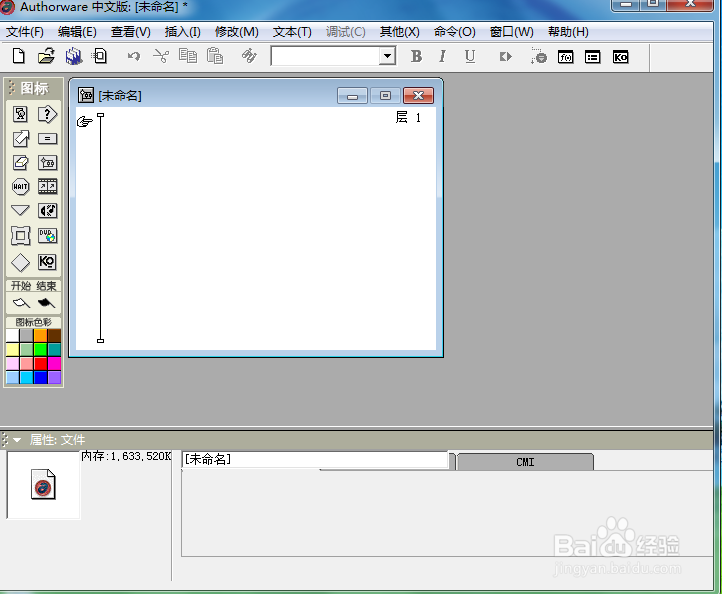Pick the white Start flag
This screenshot has height=594, width=722.
(21, 303)
